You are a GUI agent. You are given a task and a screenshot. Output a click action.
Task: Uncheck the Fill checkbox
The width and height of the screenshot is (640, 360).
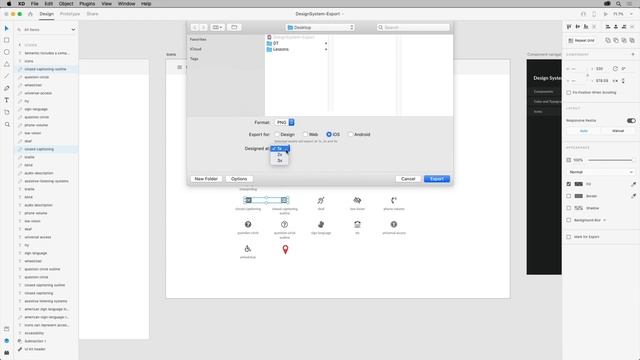pyautogui.click(x=569, y=184)
